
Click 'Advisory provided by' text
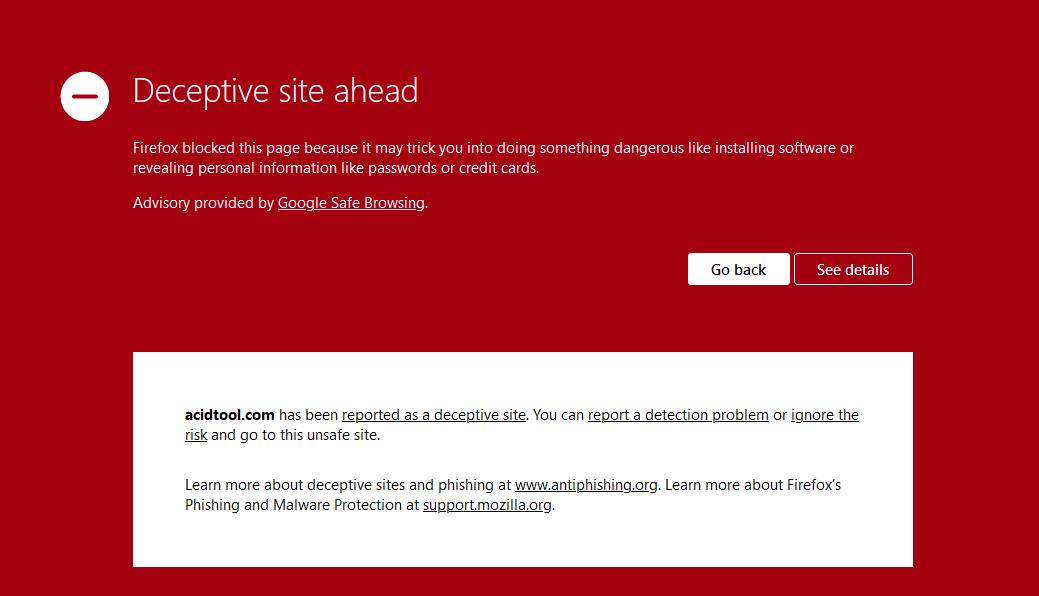(203, 203)
